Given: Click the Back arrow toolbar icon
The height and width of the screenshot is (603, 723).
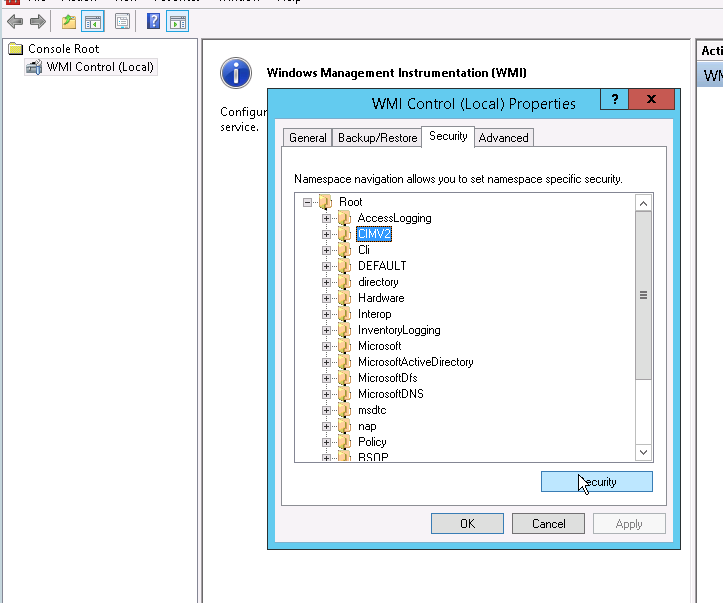Looking at the screenshot, I should click(15, 22).
